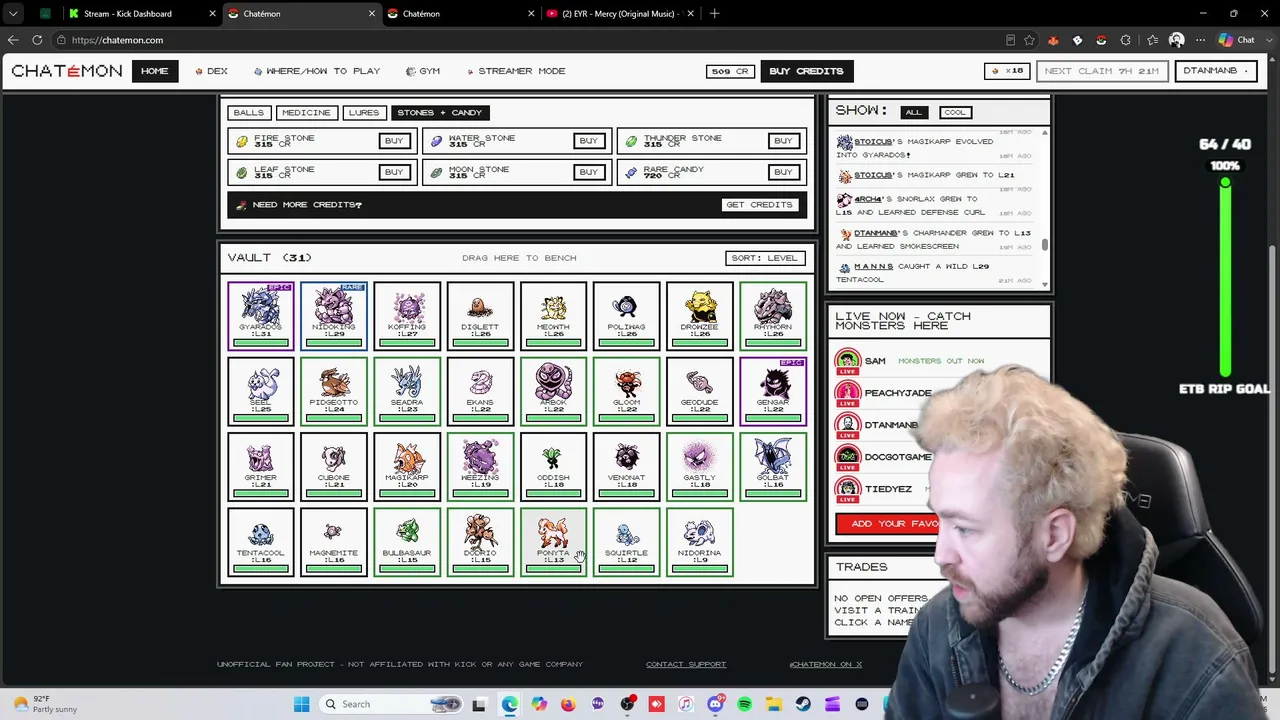This screenshot has width=1280, height=720.
Task: Open the Nidorina monster card
Action: 699,542
